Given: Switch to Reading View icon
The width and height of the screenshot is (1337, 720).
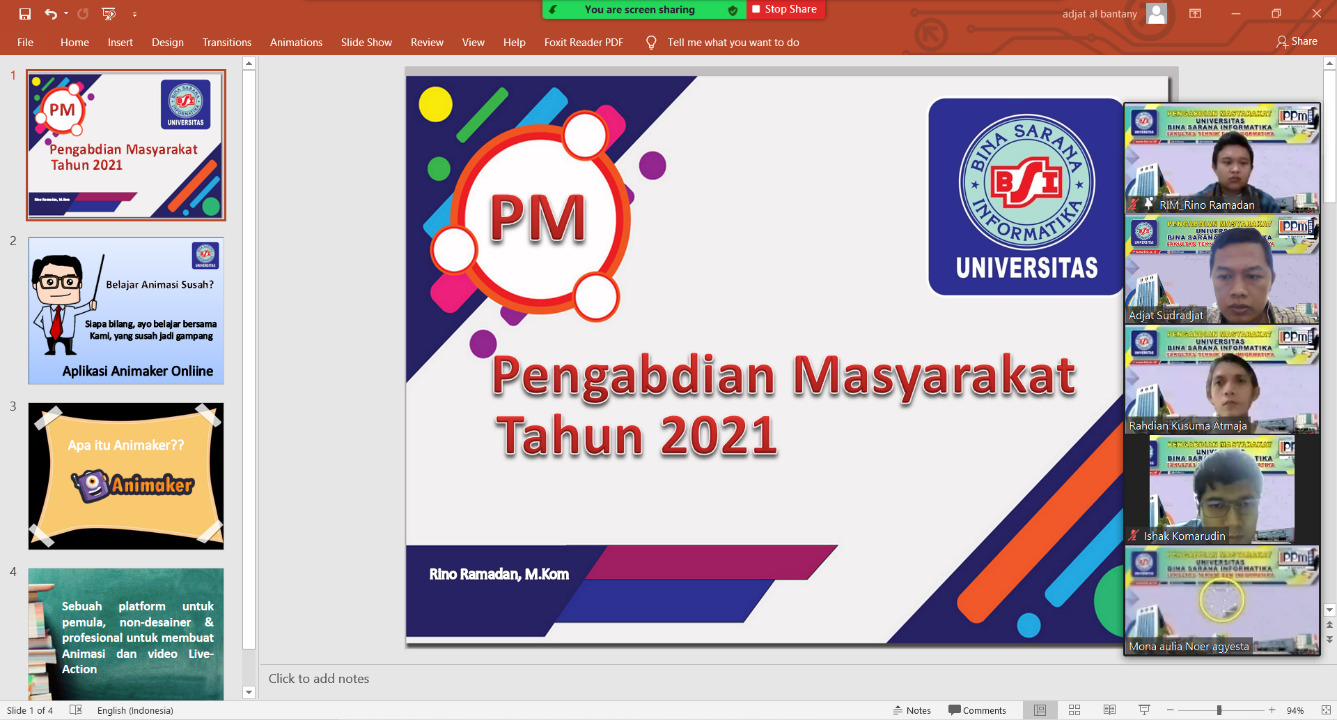Looking at the screenshot, I should [x=1110, y=710].
